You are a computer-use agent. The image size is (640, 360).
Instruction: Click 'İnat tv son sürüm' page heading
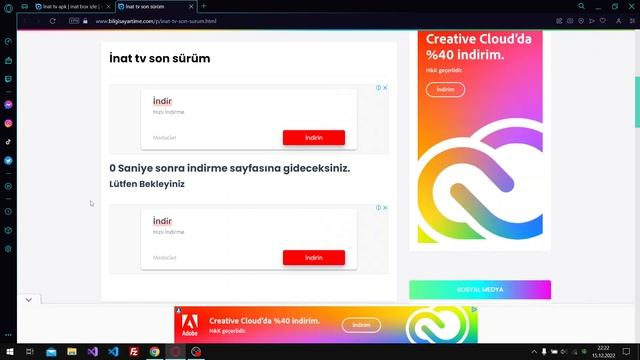pyautogui.click(x=160, y=58)
